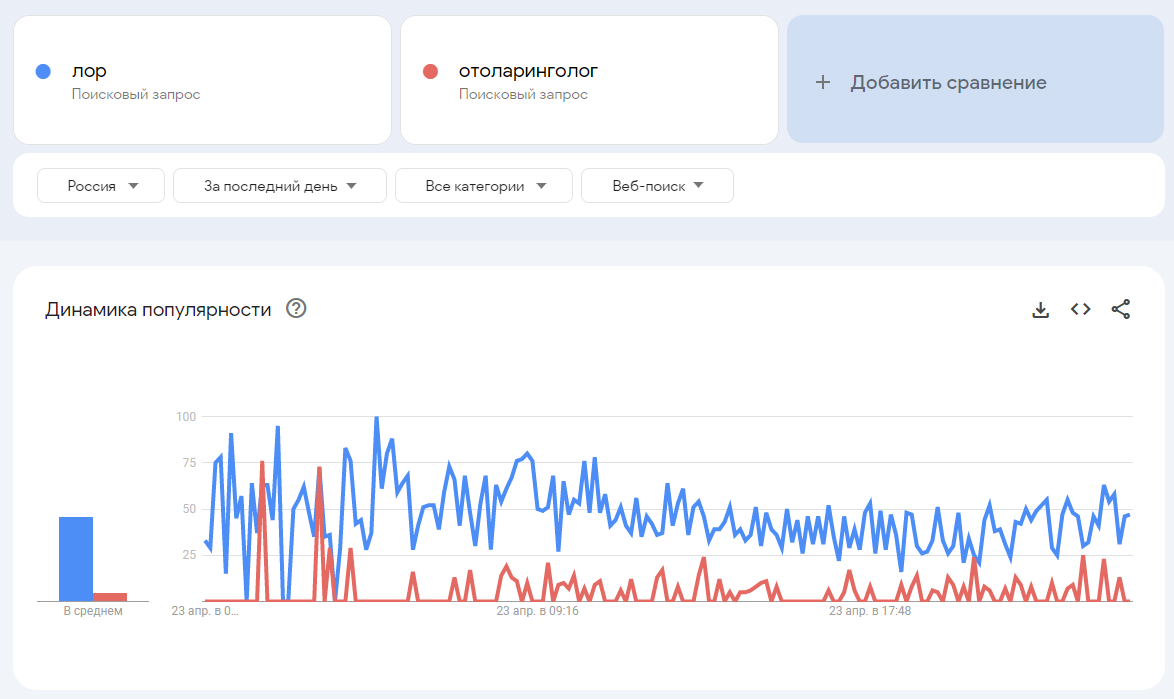
Task: Edit the лор search term card
Action: point(202,80)
